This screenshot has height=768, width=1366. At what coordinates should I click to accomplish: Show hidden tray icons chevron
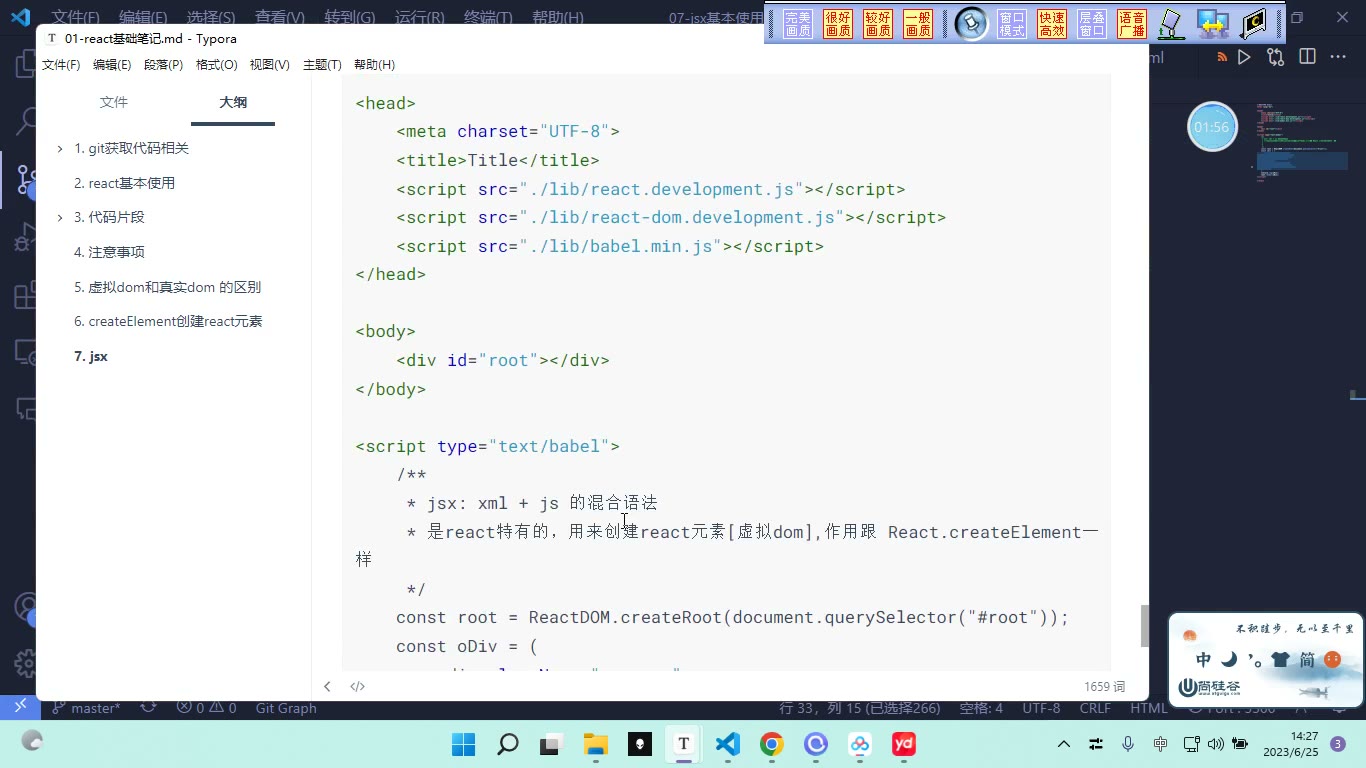point(1064,744)
